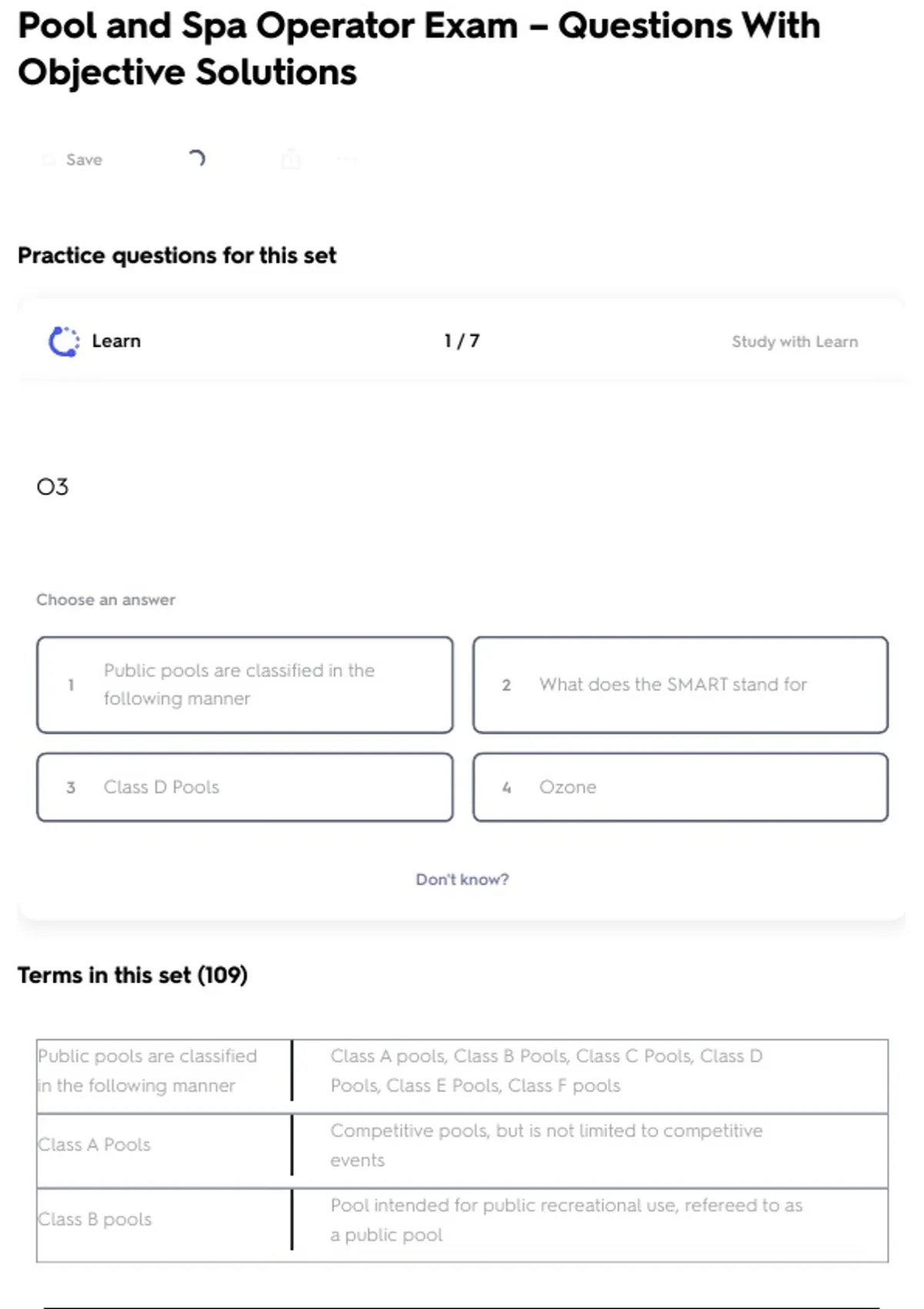
Task: Select answer "What does the SMART stand for"
Action: click(680, 685)
